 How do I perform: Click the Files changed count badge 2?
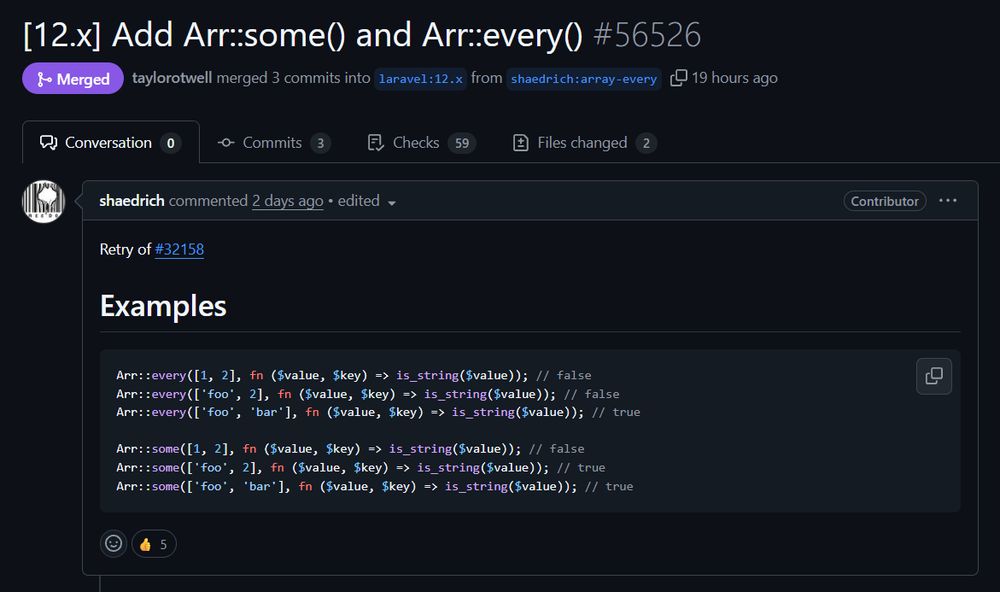click(x=646, y=144)
